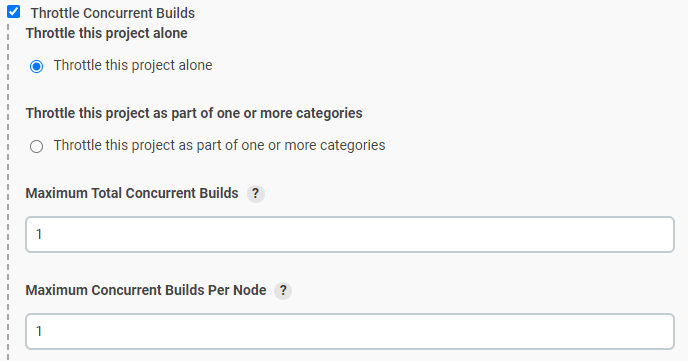Open help for Maximum Total Concurrent Builds

click(x=255, y=193)
